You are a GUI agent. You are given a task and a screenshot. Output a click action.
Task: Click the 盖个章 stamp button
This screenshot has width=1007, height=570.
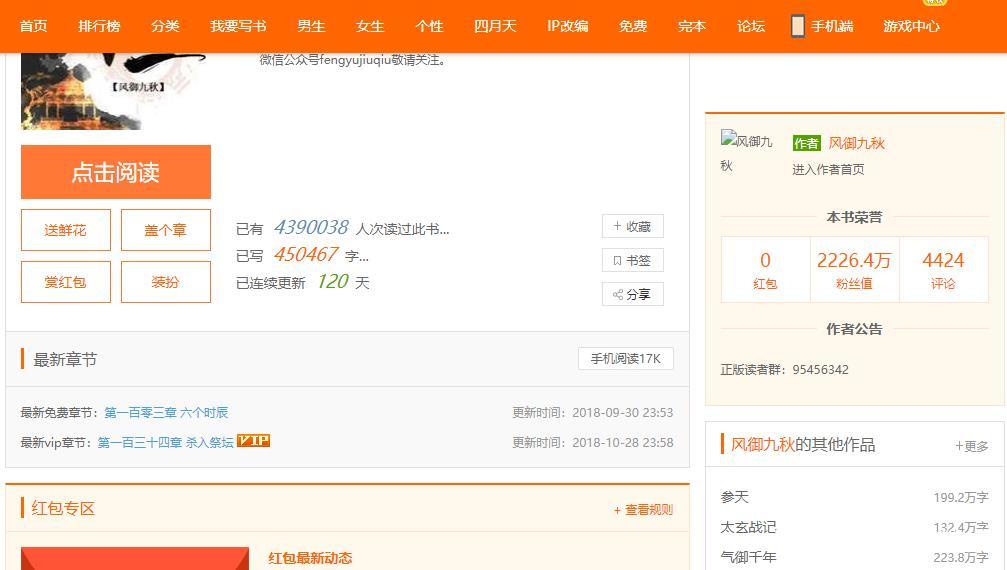166,230
